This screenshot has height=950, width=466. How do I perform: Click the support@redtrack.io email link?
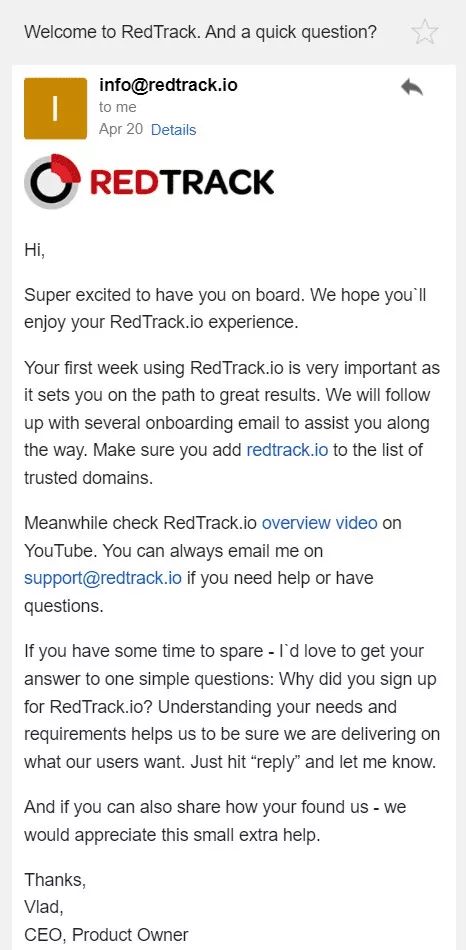(103, 578)
